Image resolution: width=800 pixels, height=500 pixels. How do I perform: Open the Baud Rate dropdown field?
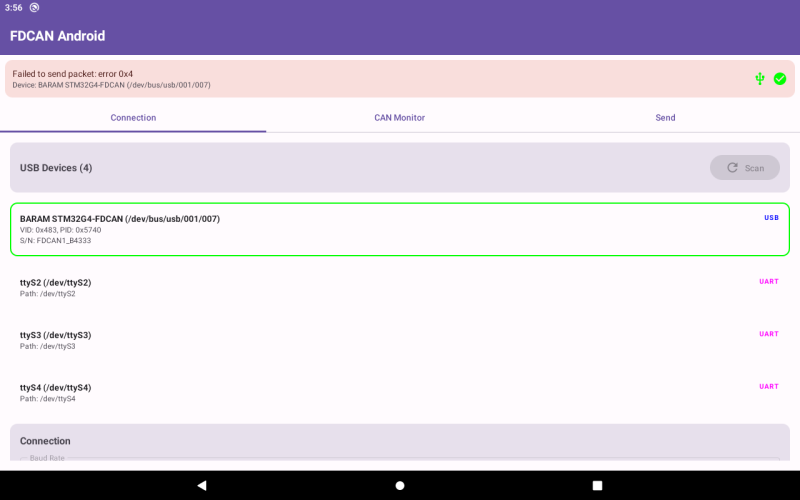pos(399,460)
